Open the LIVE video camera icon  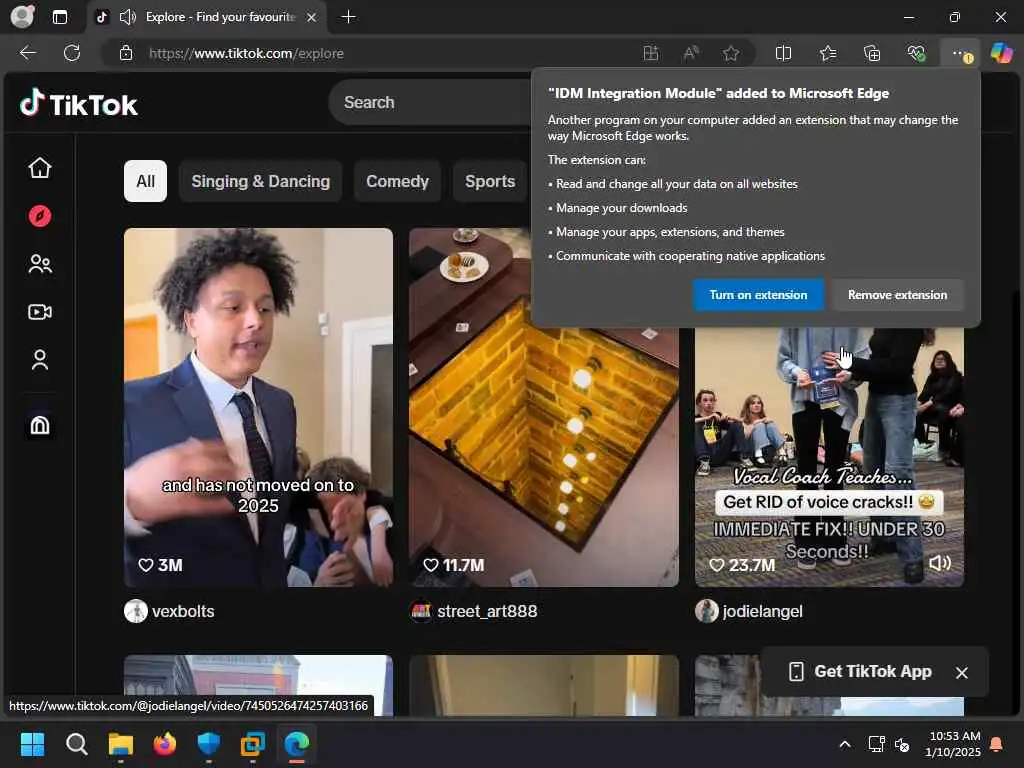click(40, 312)
